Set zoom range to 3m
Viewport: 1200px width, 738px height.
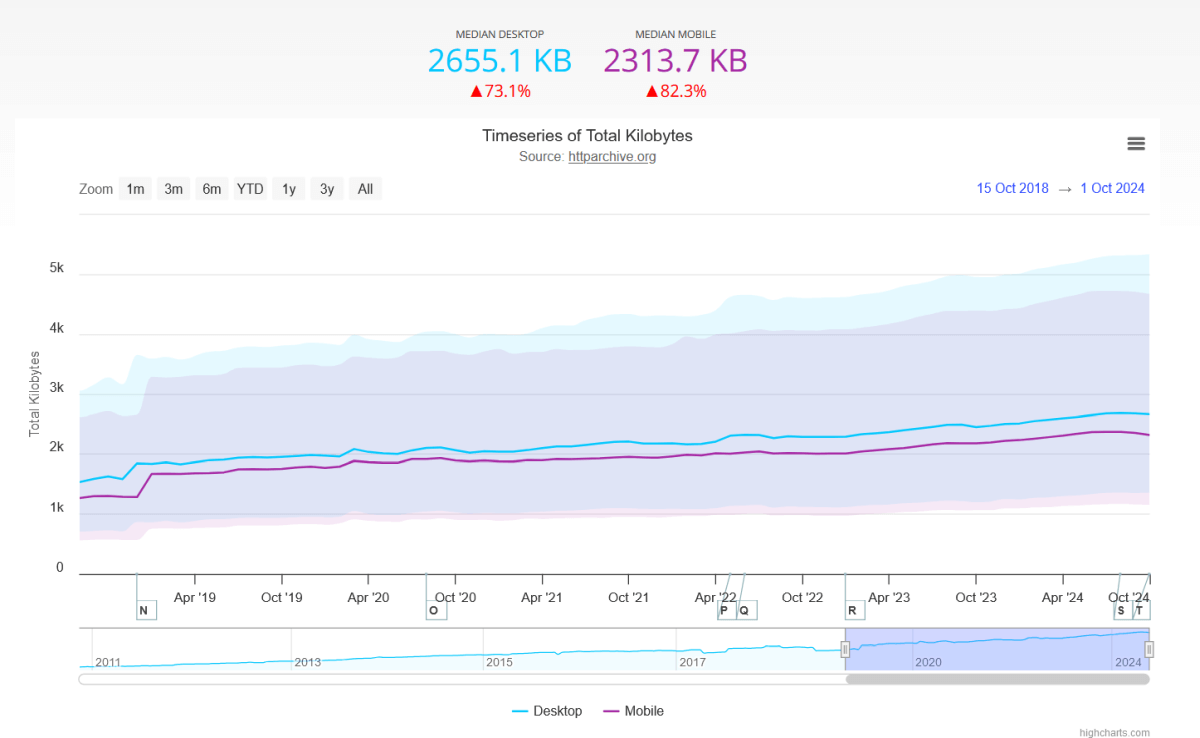174,189
